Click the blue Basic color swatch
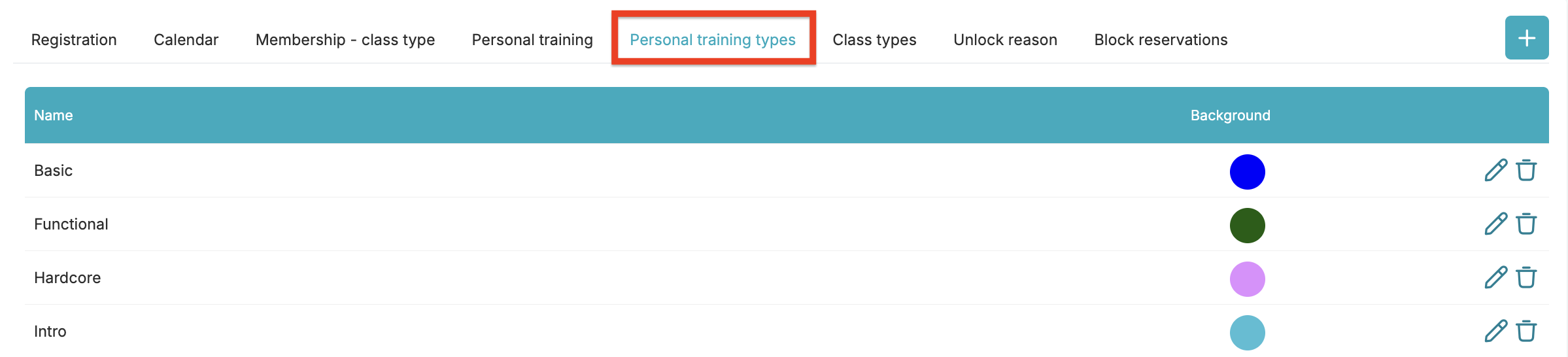Image resolution: width=1568 pixels, height=357 pixels. pyautogui.click(x=1247, y=172)
